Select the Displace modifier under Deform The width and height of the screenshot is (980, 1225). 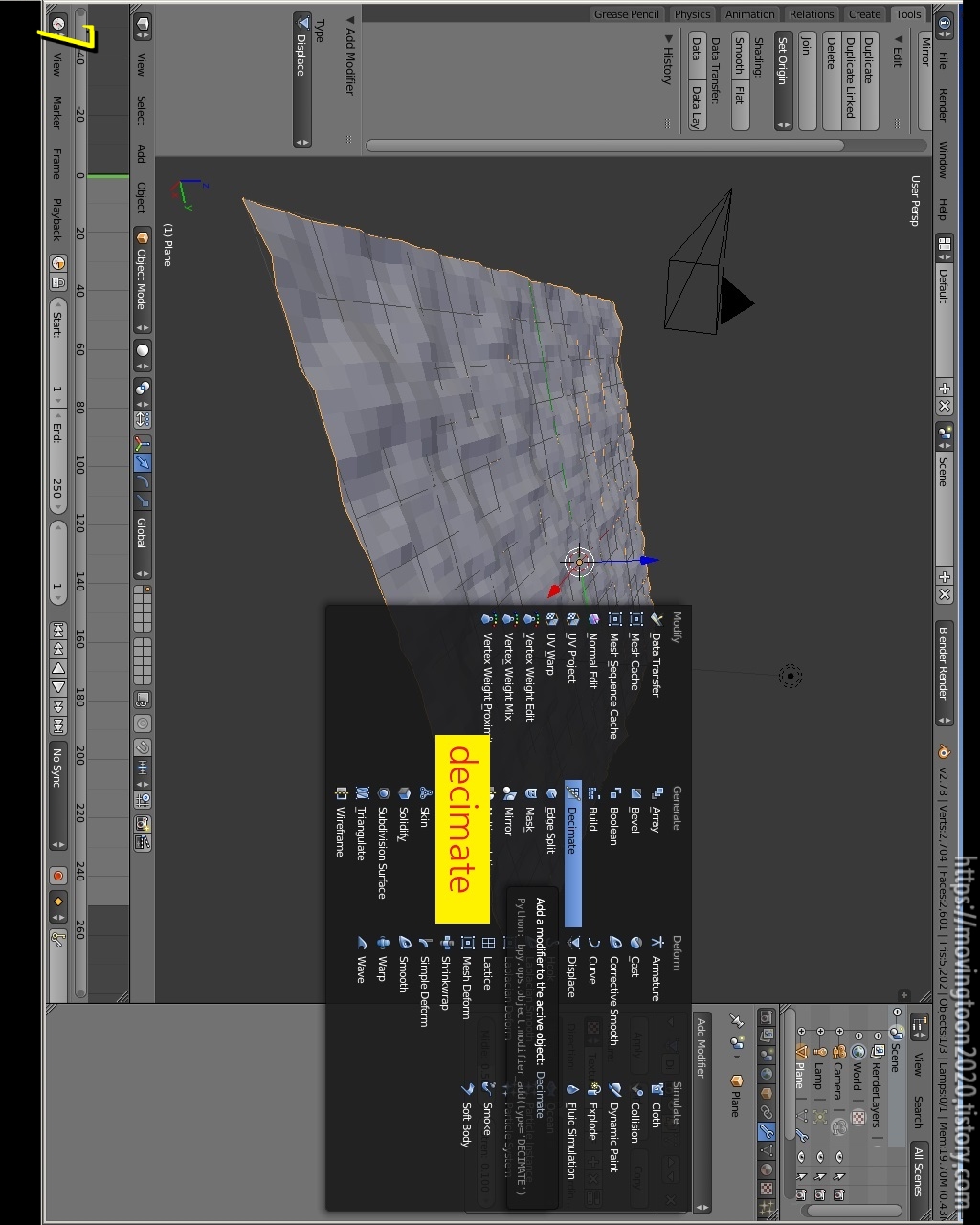tap(572, 967)
